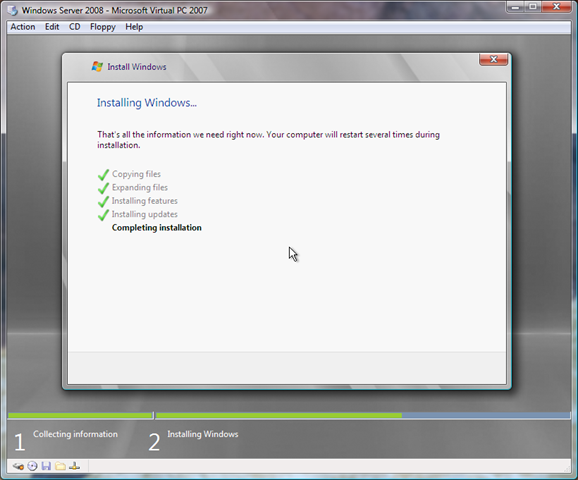The width and height of the screenshot is (578, 480).
Task: Open the Action menu
Action: tap(23, 27)
